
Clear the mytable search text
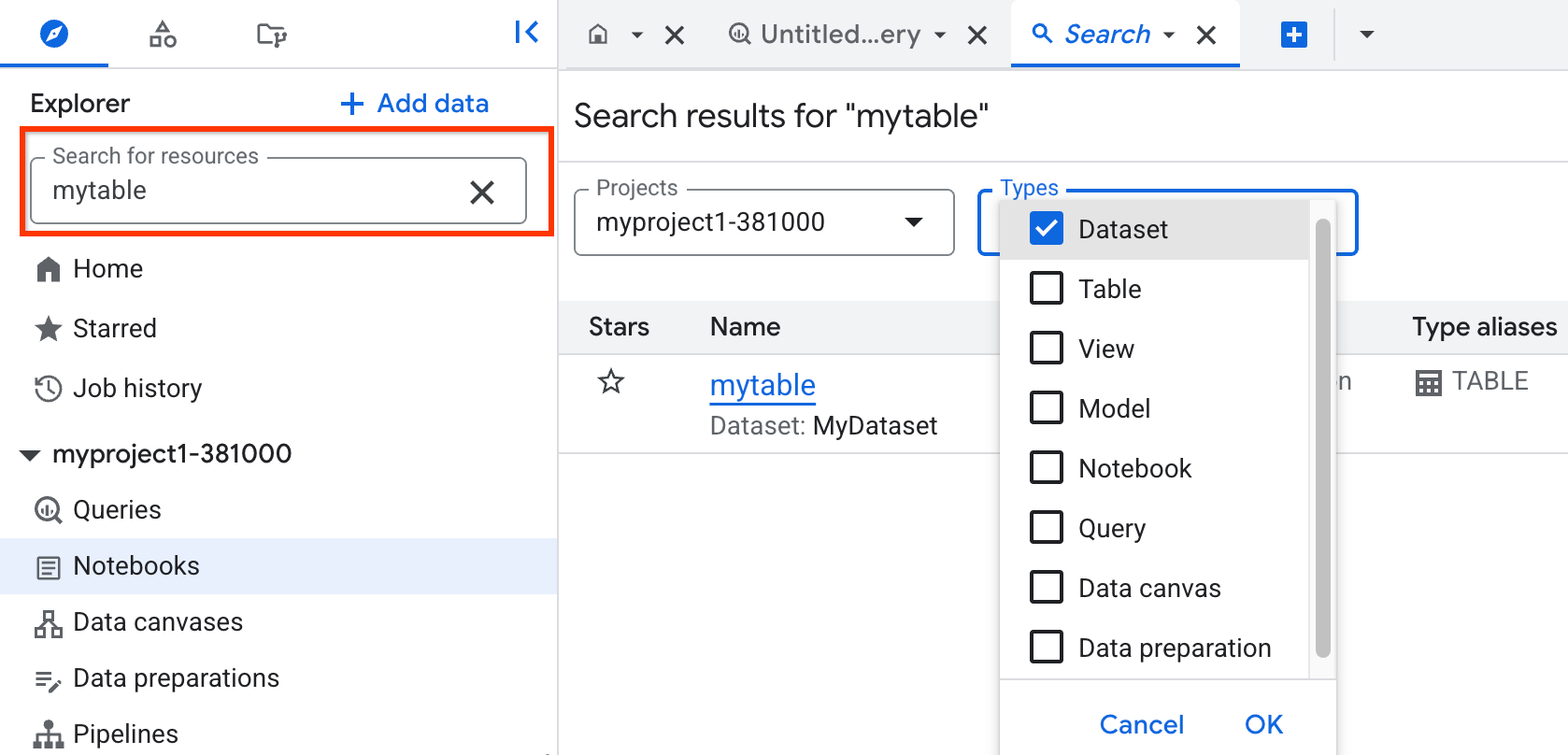pos(481,192)
